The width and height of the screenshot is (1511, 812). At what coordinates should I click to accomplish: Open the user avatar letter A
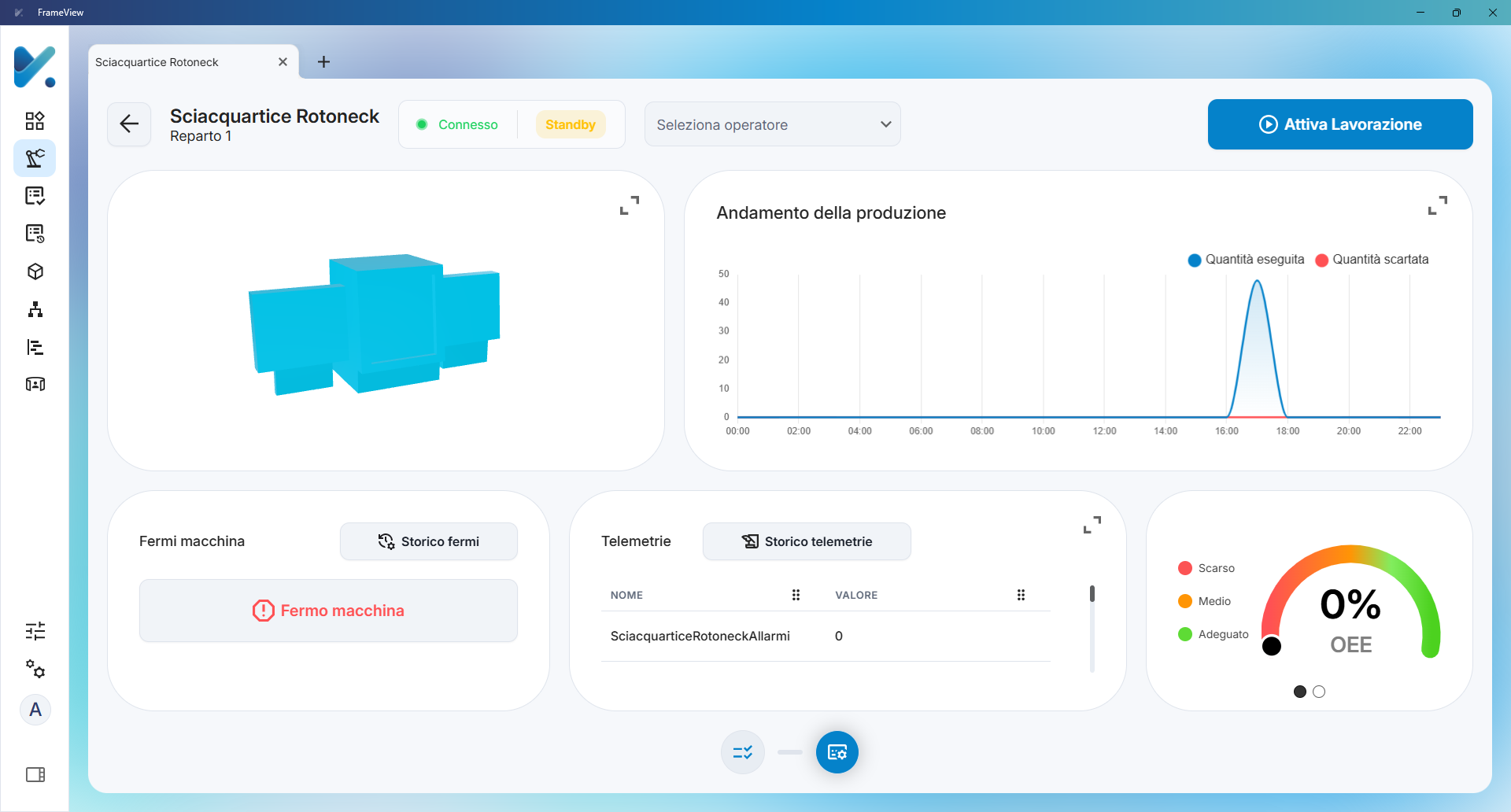pos(35,710)
